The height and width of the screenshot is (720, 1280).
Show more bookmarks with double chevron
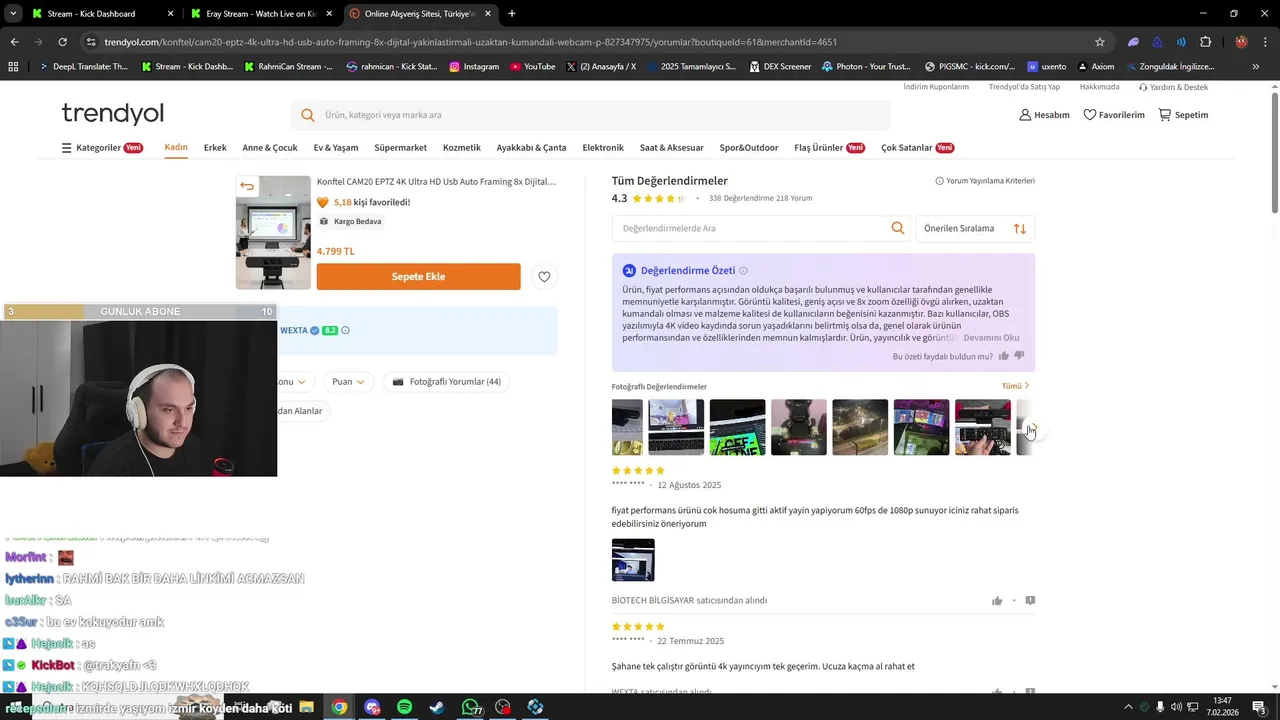1255,67
